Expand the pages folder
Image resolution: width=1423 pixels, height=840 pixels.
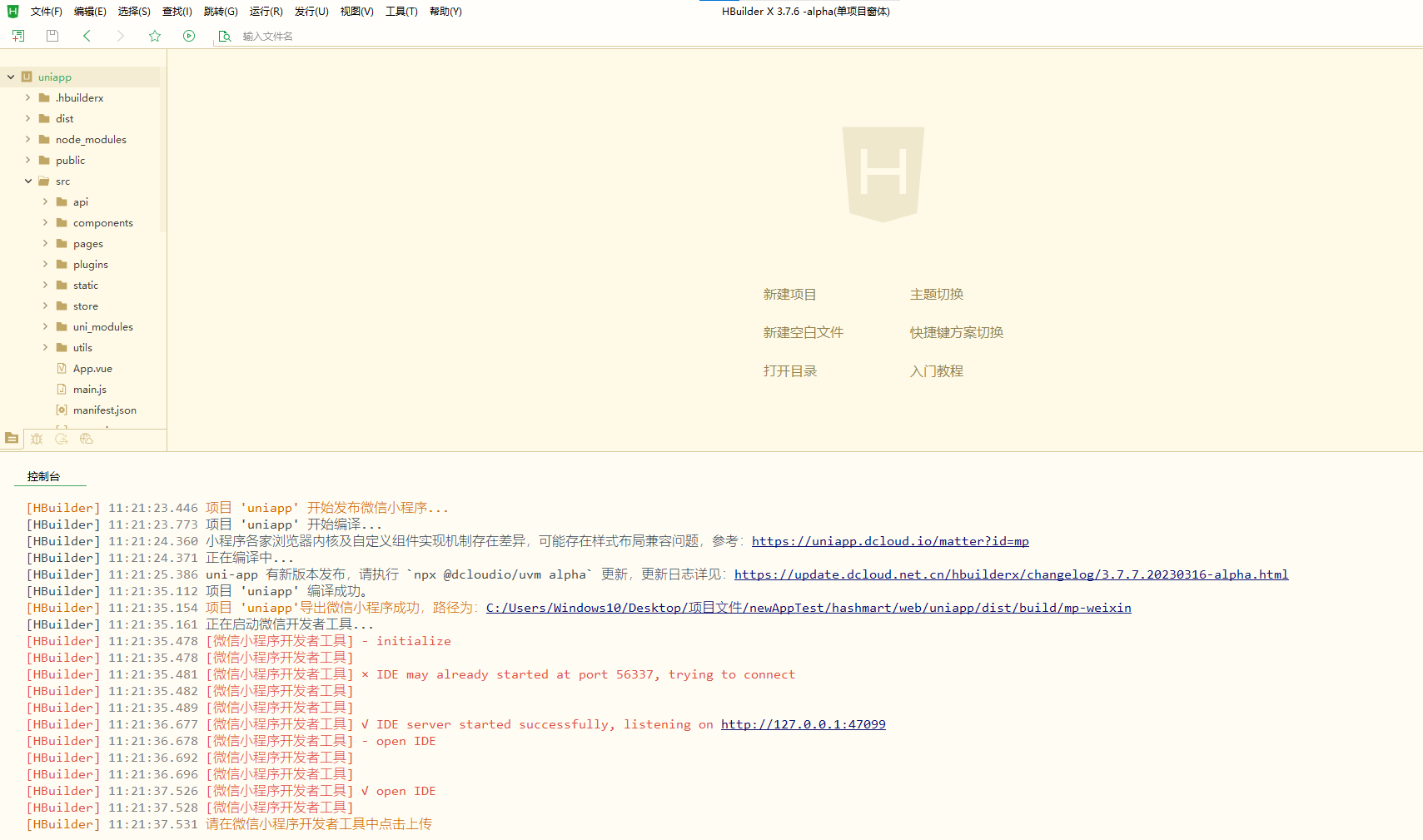(46, 243)
